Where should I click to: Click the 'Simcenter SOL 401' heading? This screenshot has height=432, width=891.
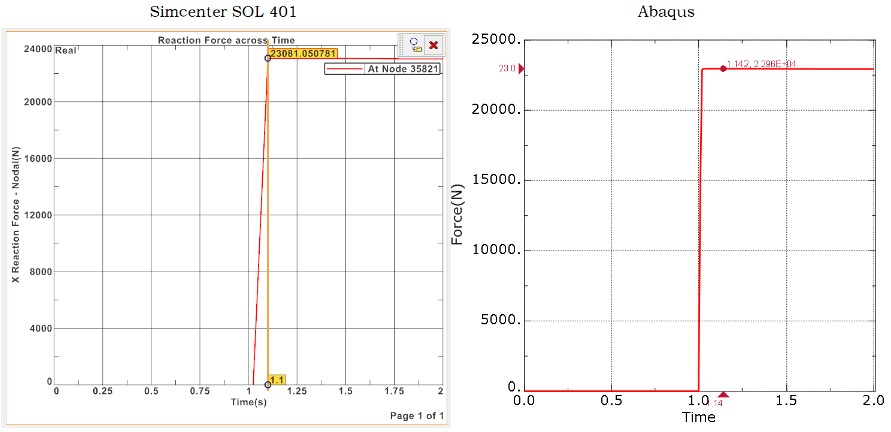click(x=223, y=12)
